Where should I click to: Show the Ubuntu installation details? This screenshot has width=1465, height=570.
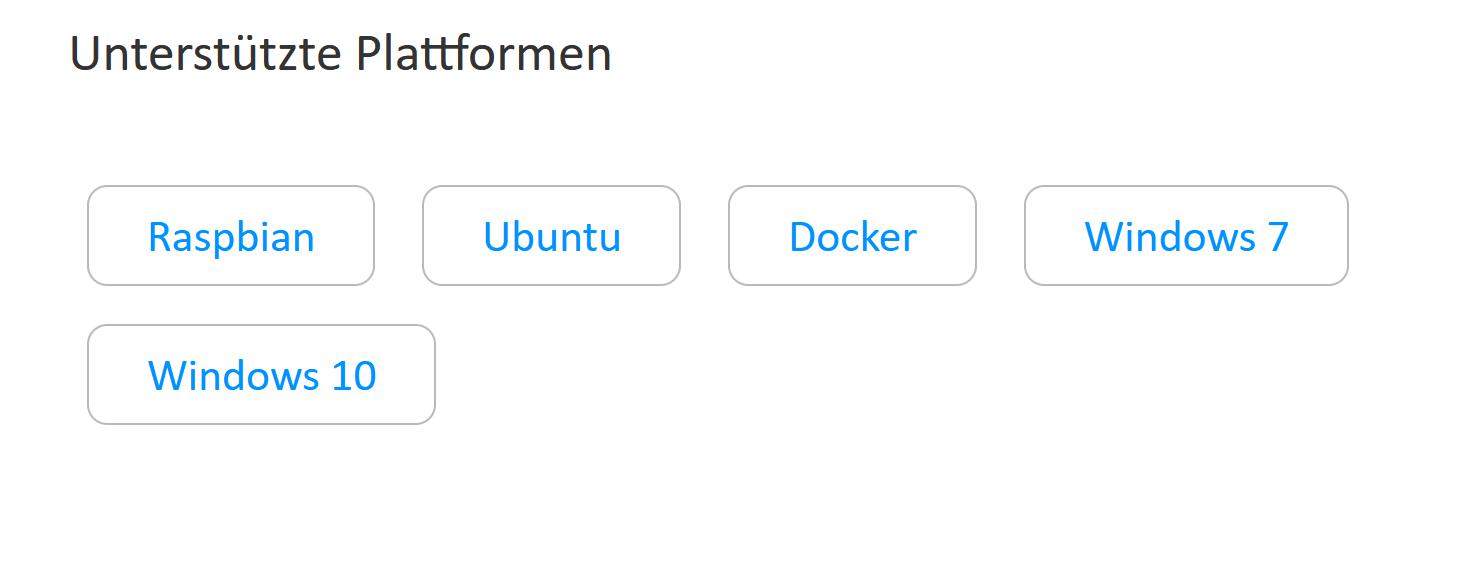(x=551, y=236)
